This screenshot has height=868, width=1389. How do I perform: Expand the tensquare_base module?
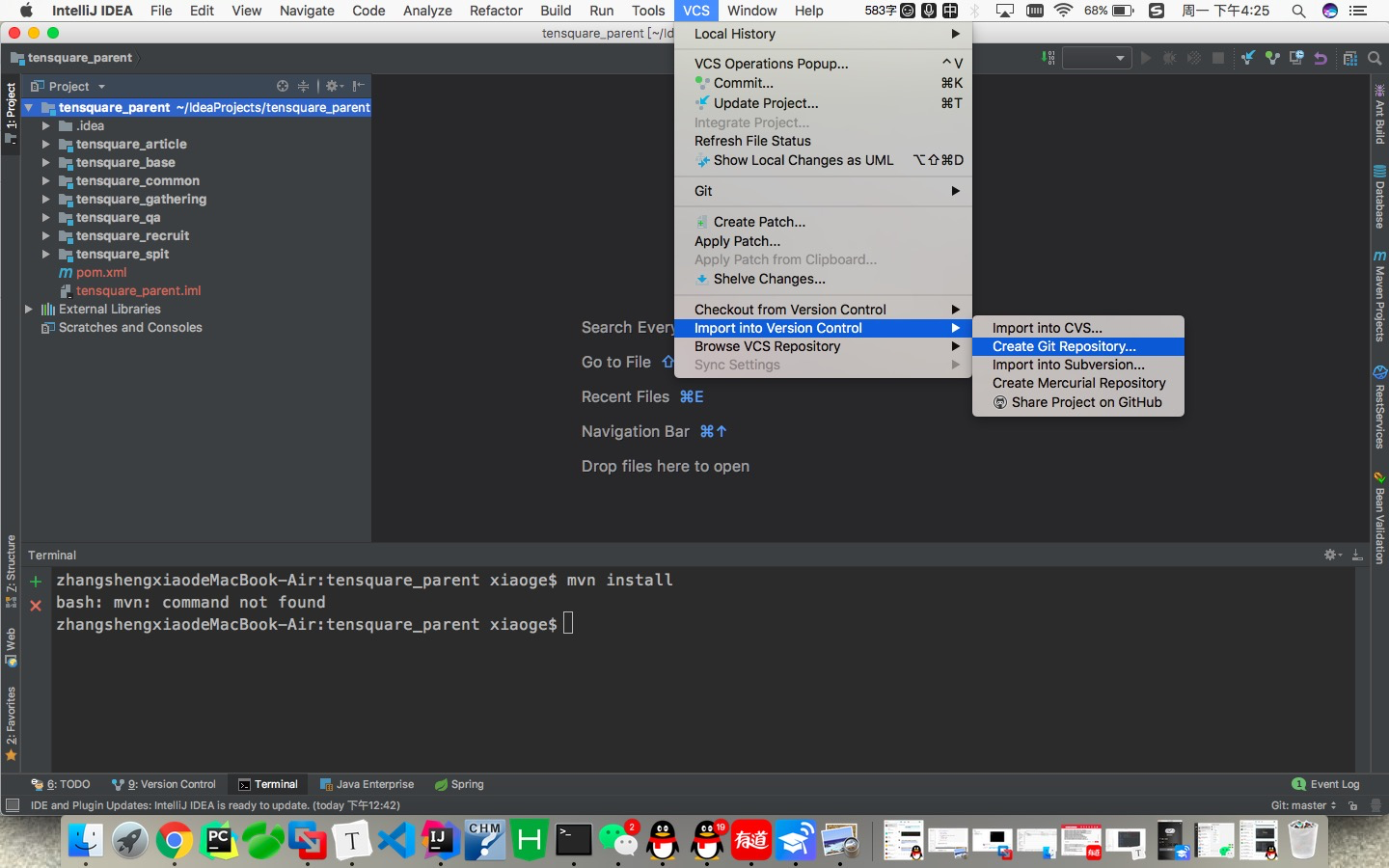click(x=45, y=163)
